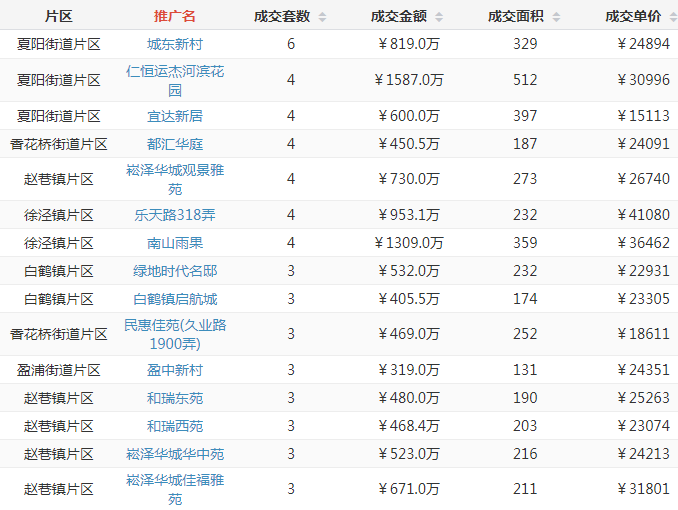Select area value 512
Screen dimensions: 678x510
(525, 80)
